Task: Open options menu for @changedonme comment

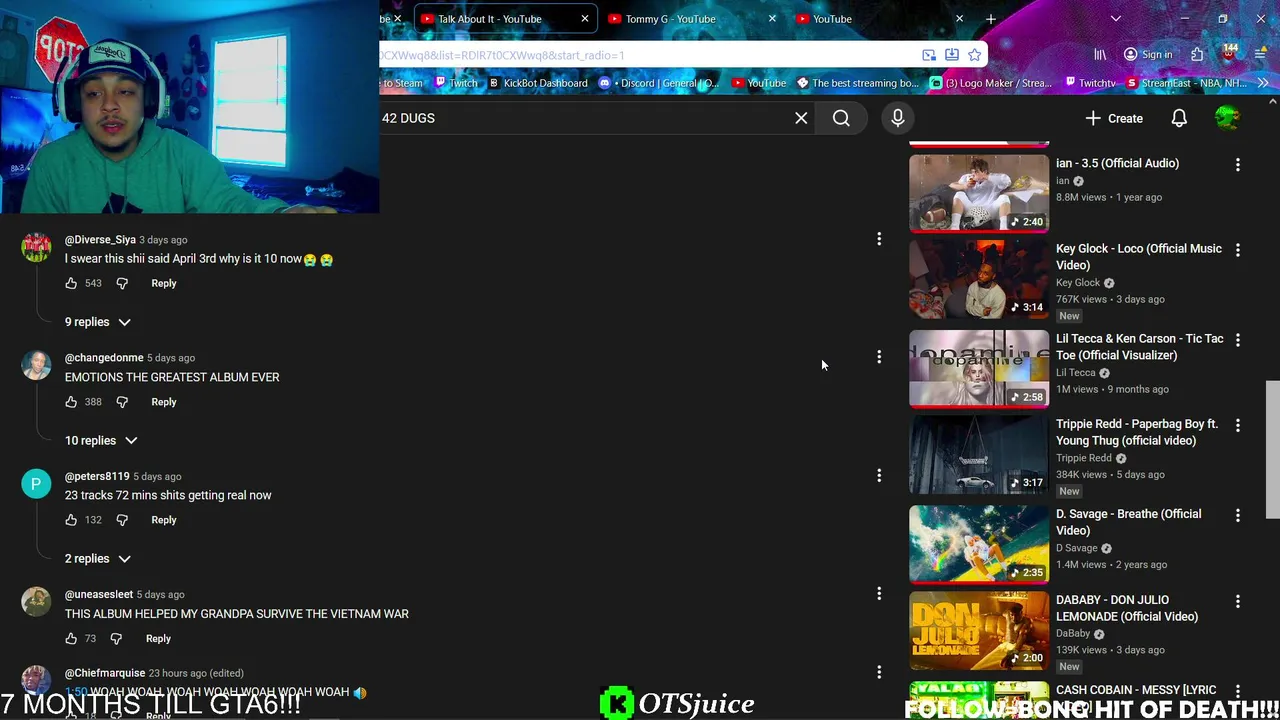Action: tap(879, 357)
